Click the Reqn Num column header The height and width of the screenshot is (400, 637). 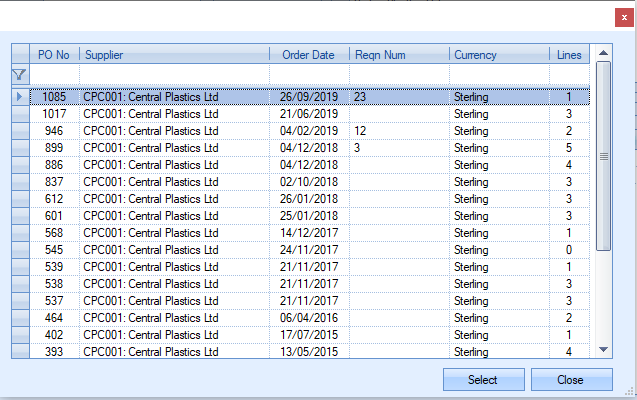(397, 55)
